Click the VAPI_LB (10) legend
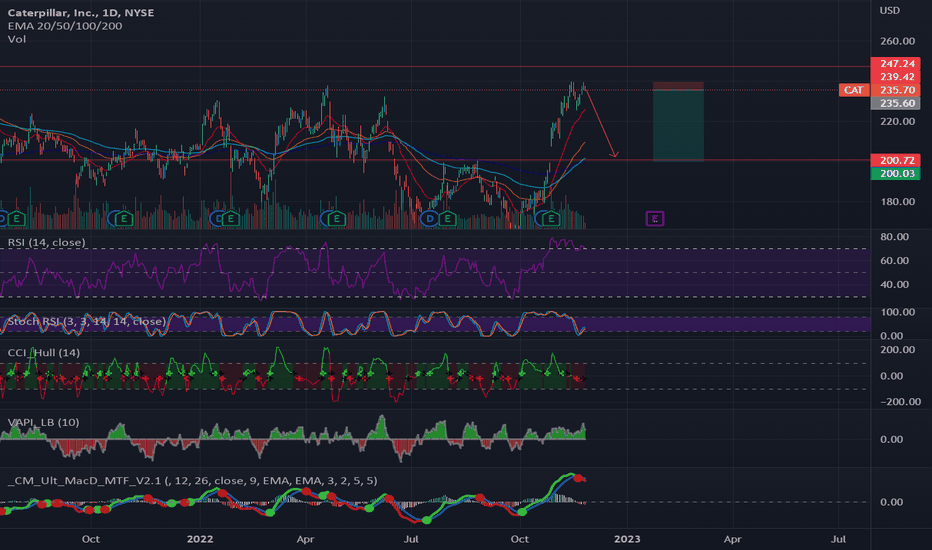 click(x=43, y=422)
